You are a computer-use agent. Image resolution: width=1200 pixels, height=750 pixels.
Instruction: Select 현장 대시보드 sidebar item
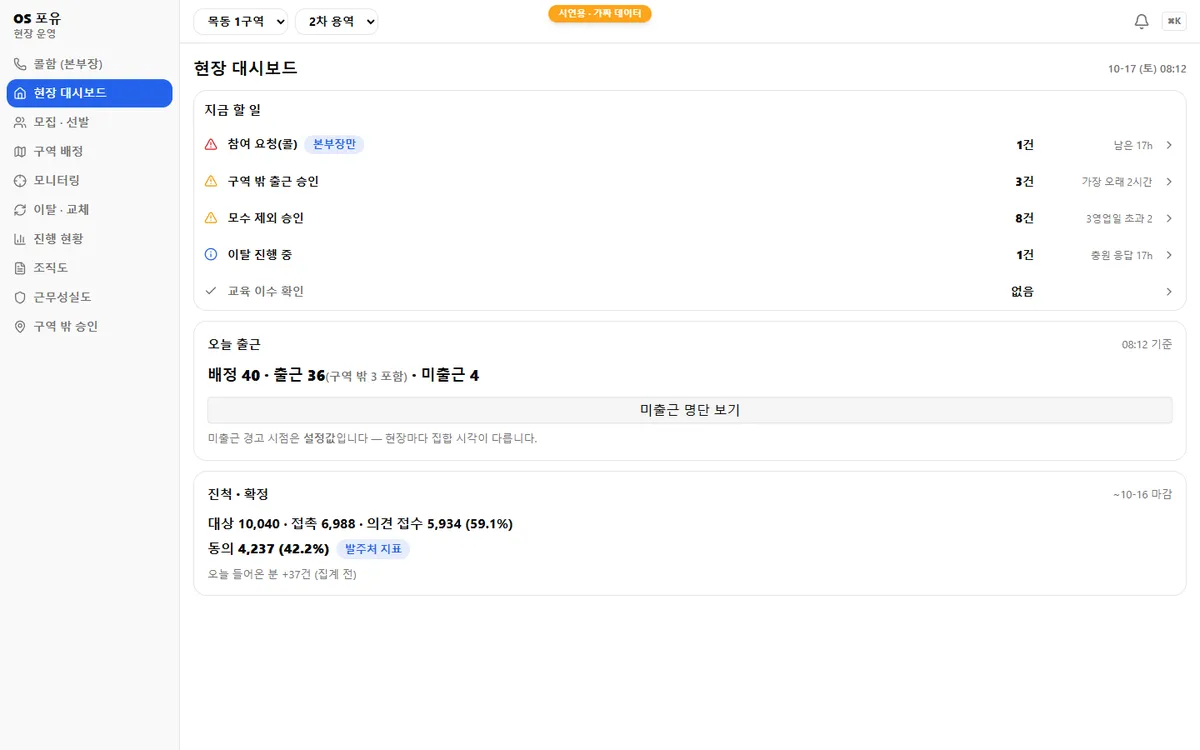[89, 93]
